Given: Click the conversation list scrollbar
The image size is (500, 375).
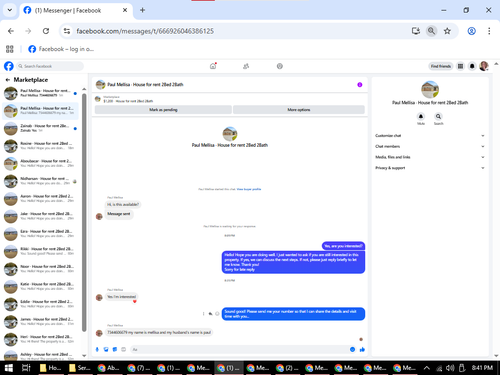Looking at the screenshot, I should tap(84, 212).
